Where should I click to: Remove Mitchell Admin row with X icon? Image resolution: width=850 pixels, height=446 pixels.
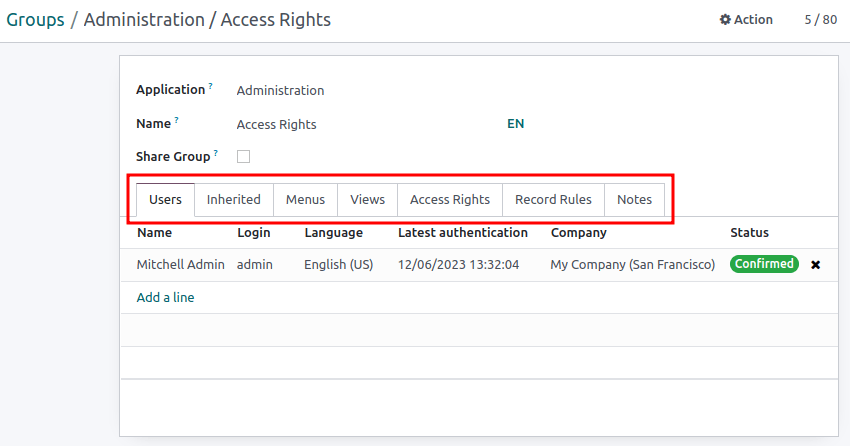tap(815, 265)
